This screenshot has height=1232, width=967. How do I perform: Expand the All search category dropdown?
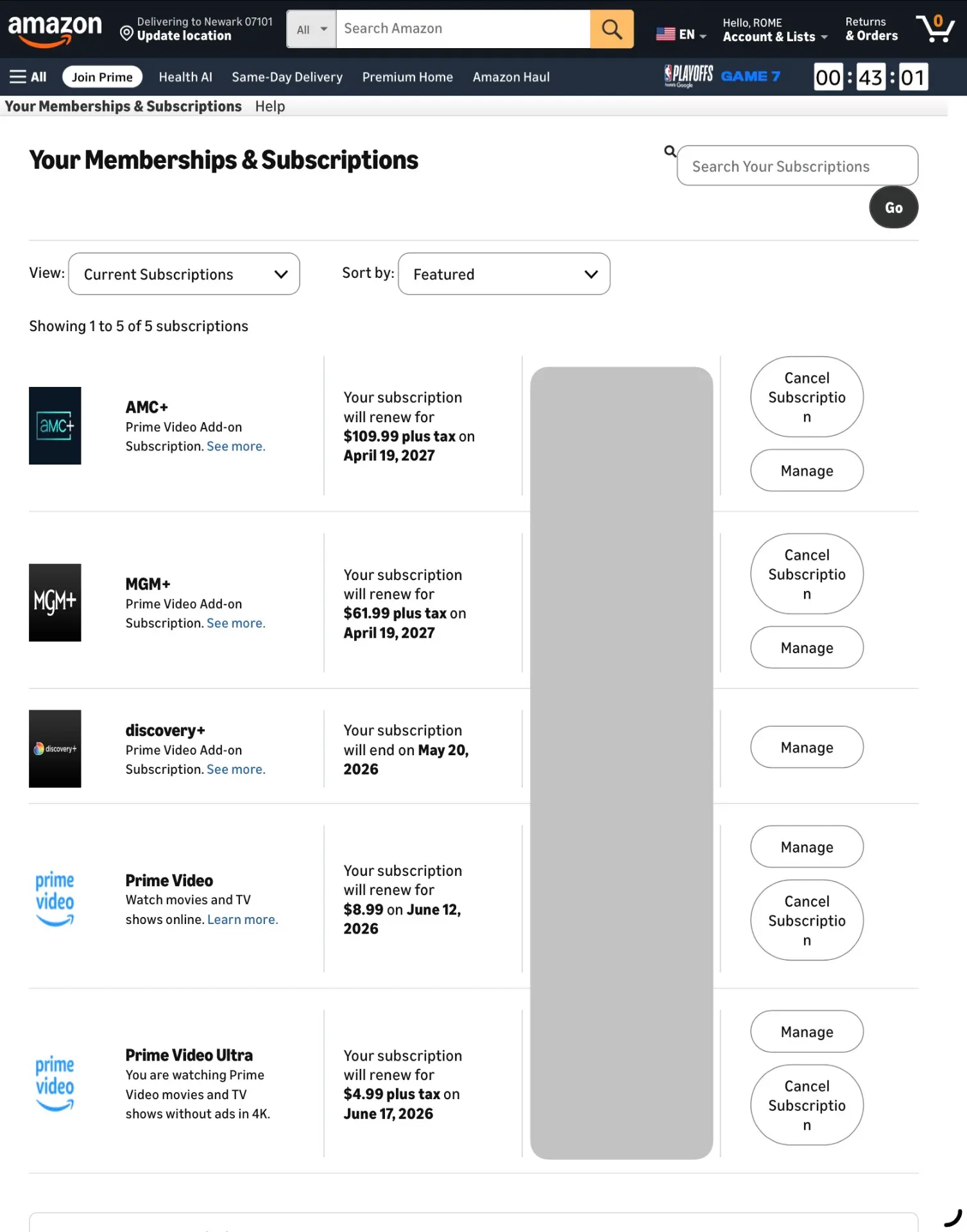[311, 29]
